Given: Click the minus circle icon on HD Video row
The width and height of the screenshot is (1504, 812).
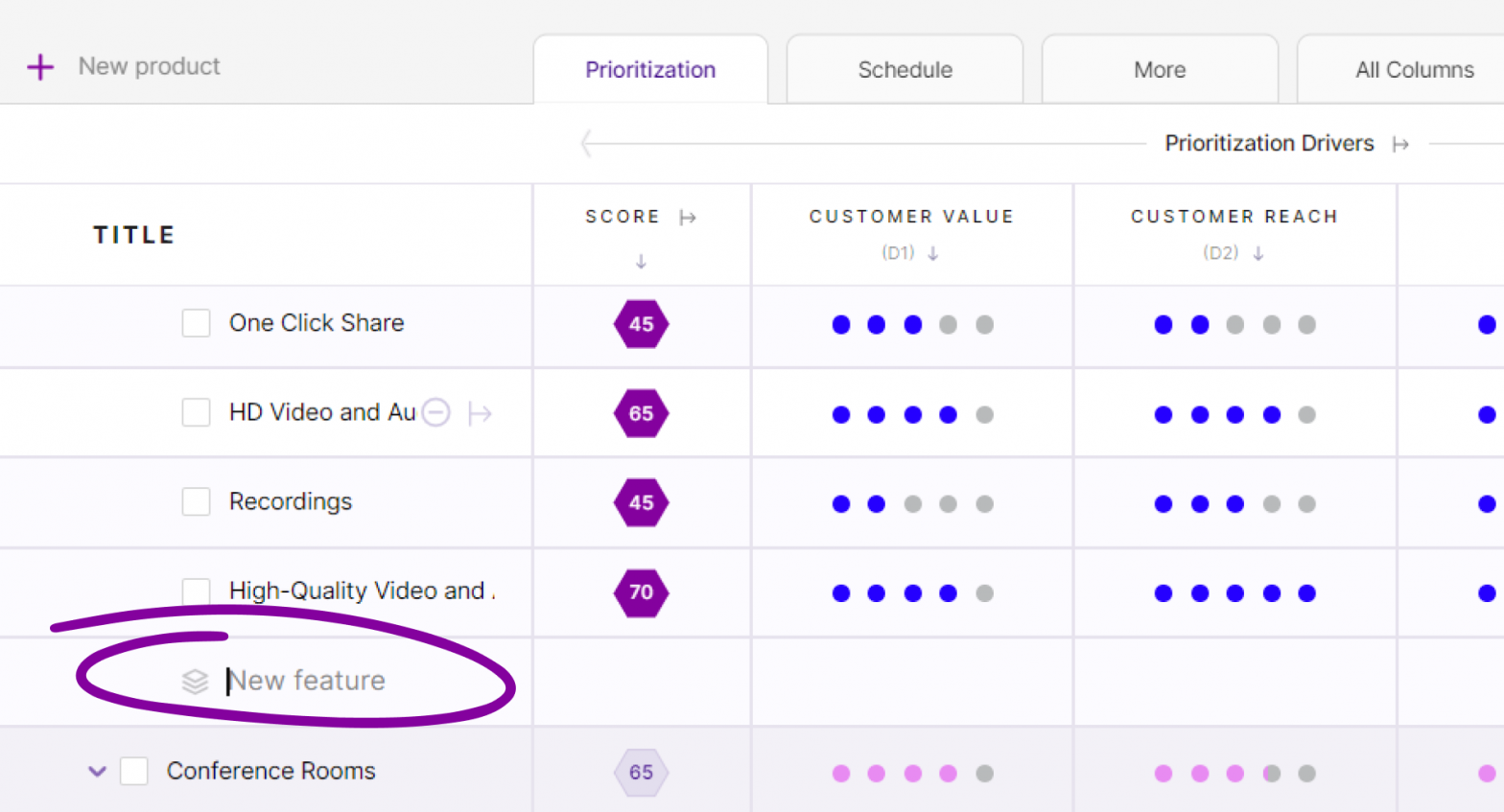Looking at the screenshot, I should coord(436,412).
